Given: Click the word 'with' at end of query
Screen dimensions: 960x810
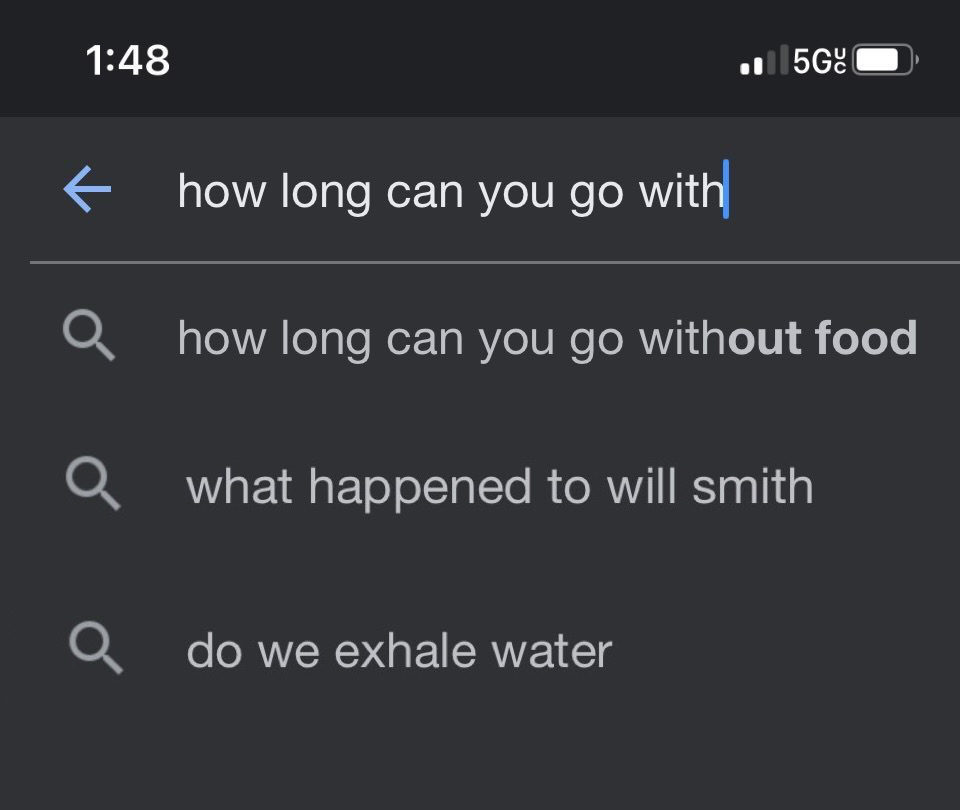Looking at the screenshot, I should point(681,191).
